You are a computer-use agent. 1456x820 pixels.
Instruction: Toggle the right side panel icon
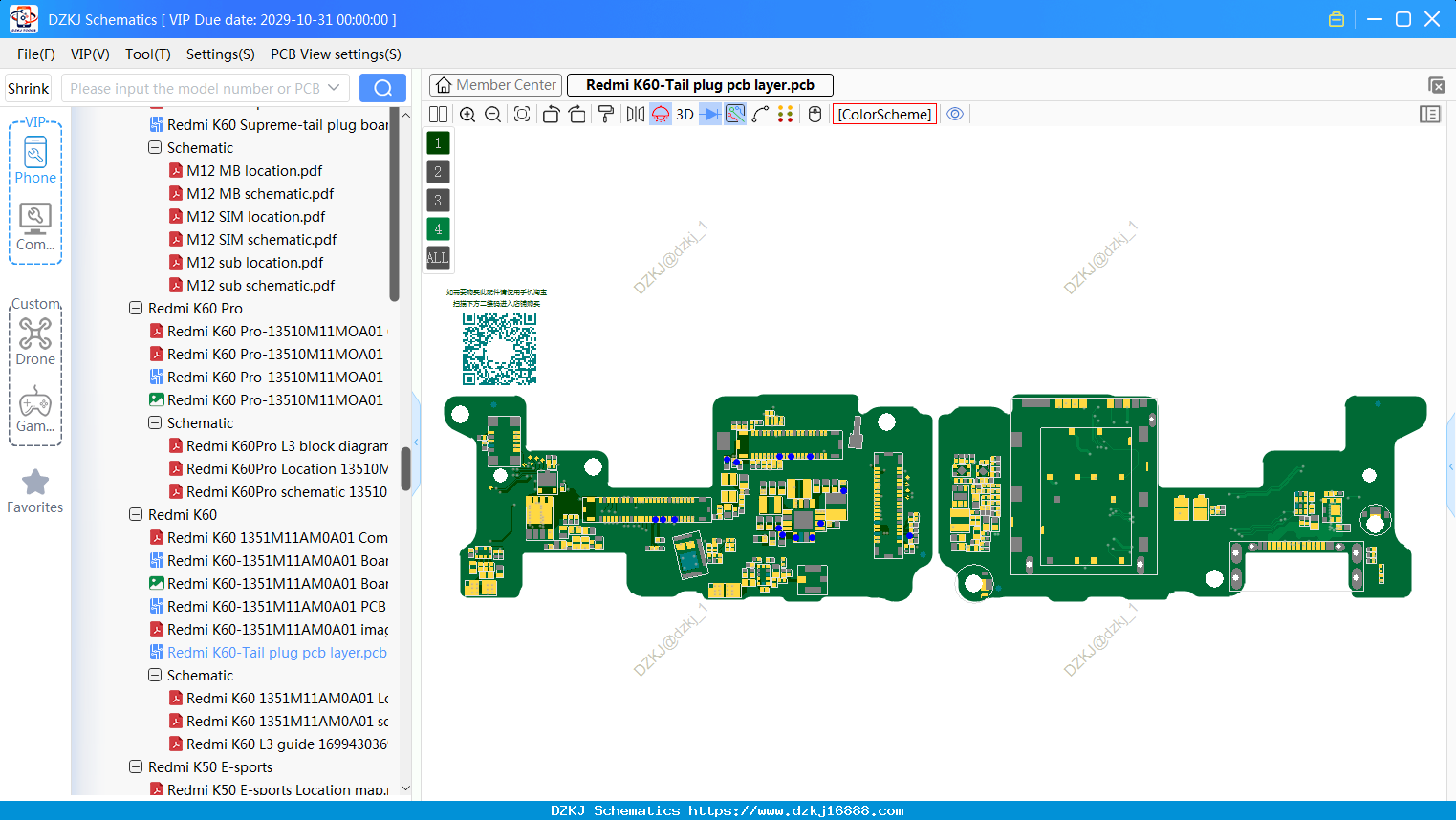pyautogui.click(x=1430, y=115)
